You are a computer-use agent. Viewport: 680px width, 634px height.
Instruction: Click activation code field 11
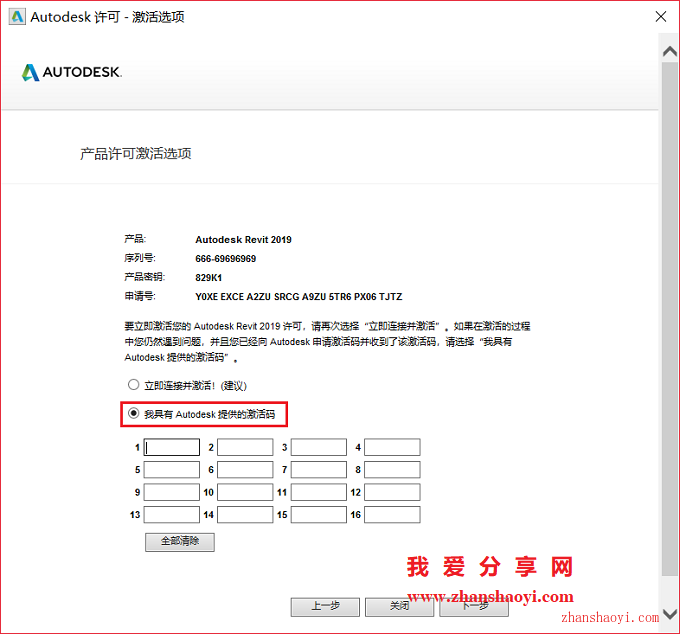pos(319,492)
